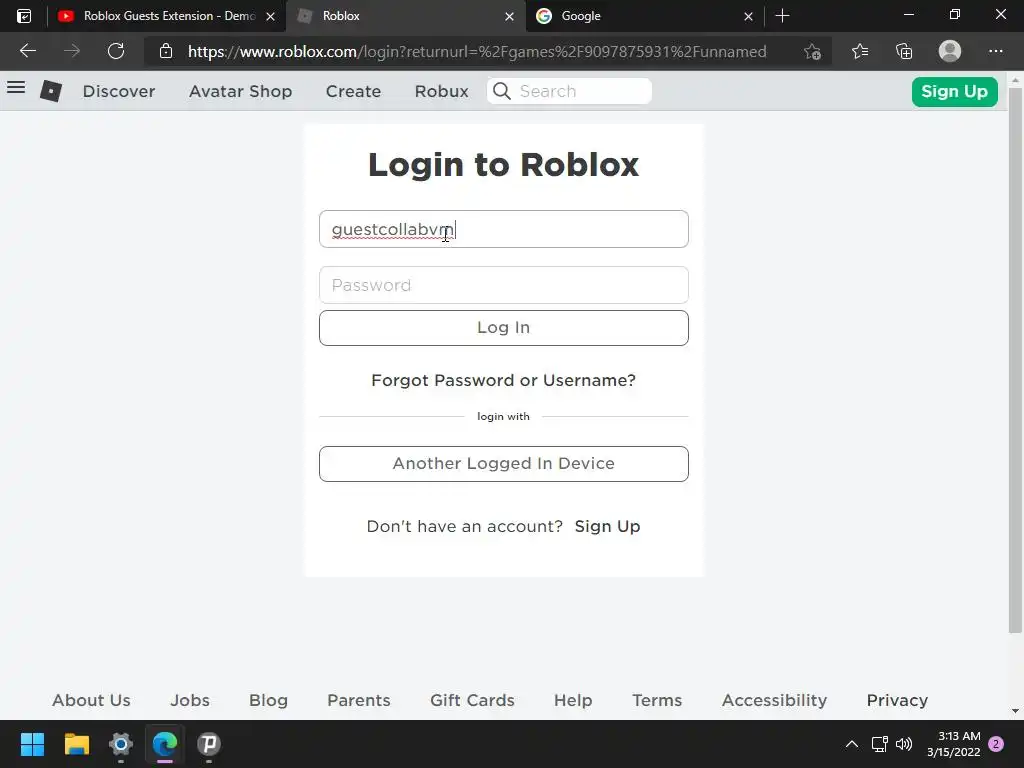Open the notification count badge
The width and height of the screenshot is (1024, 768).
pyautogui.click(x=996, y=744)
